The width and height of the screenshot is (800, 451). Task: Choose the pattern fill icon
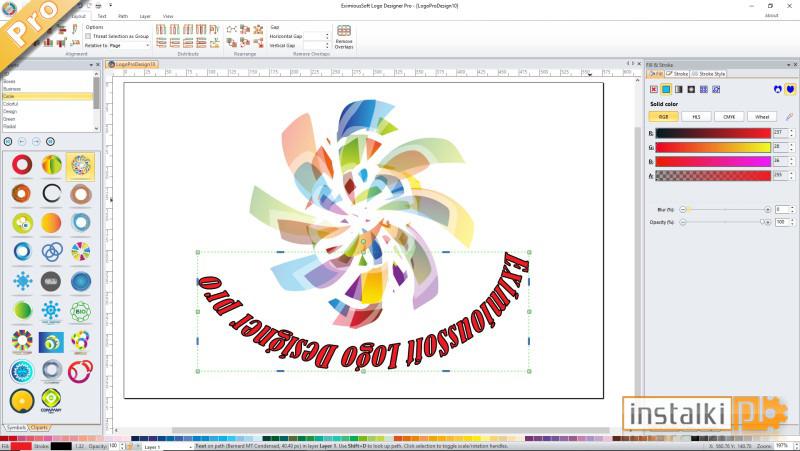click(704, 89)
